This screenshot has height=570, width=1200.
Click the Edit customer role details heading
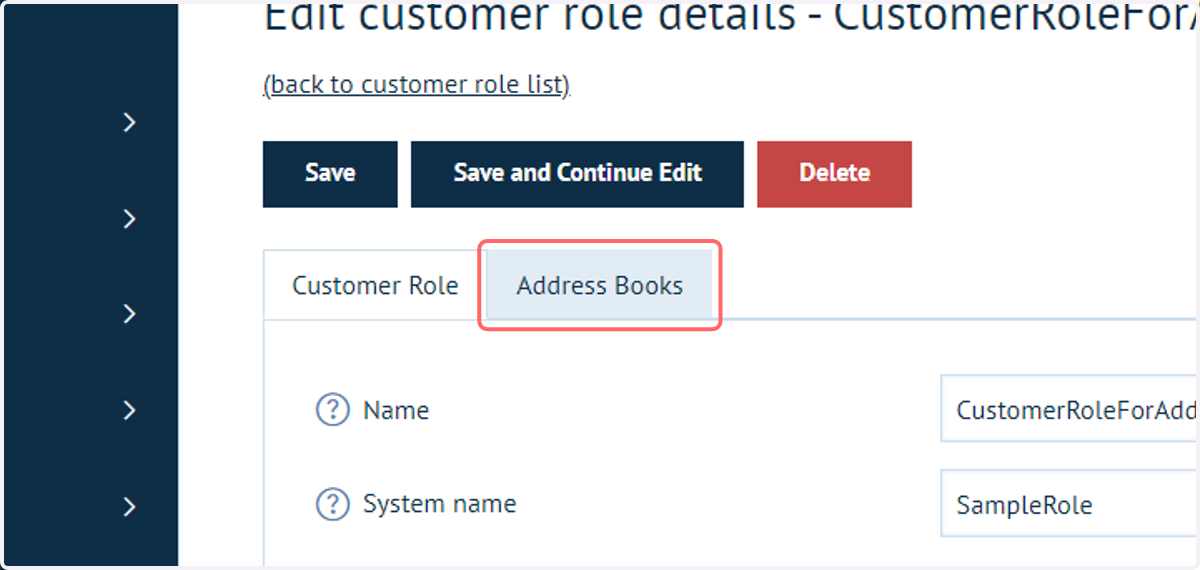click(731, 18)
